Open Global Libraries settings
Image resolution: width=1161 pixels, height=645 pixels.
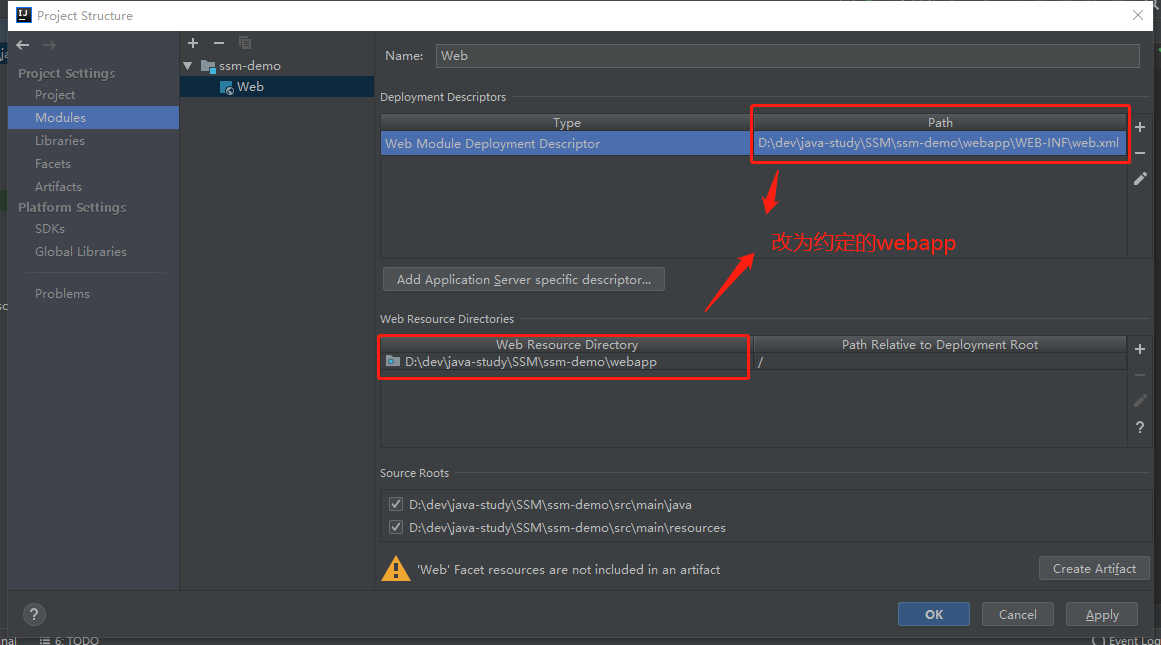[81, 252]
